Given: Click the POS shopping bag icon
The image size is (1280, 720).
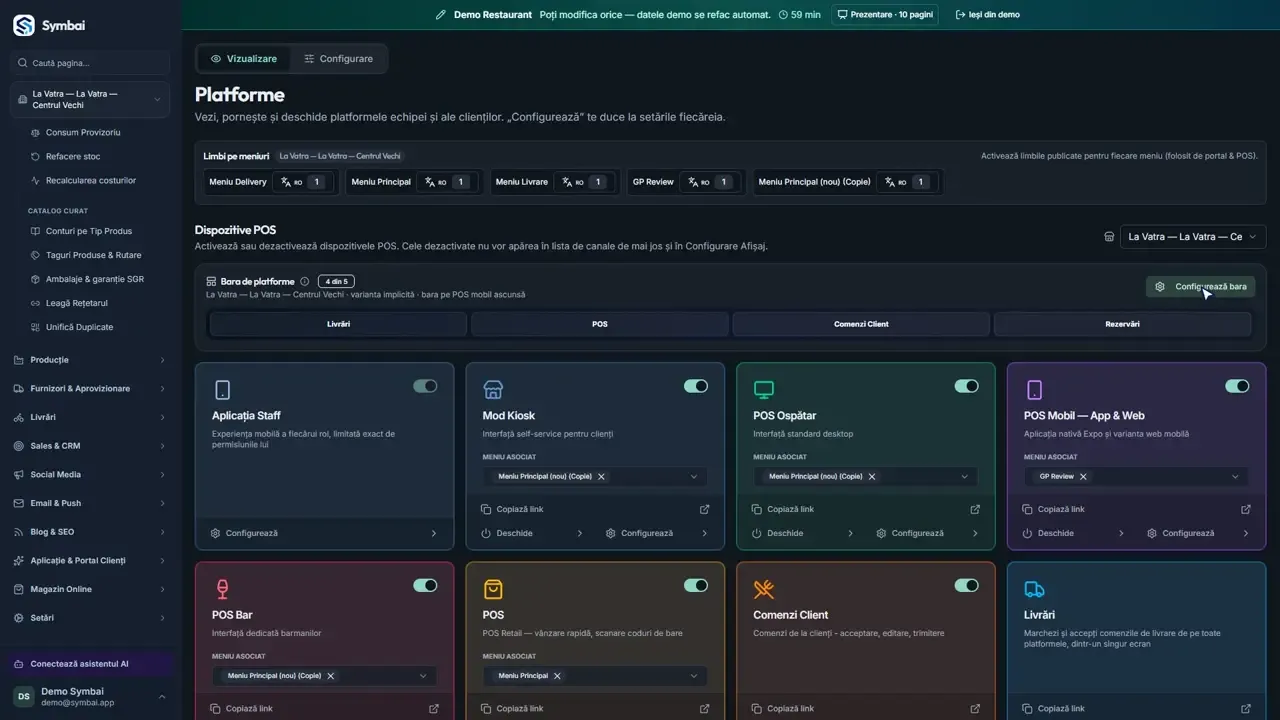Looking at the screenshot, I should click(493, 589).
